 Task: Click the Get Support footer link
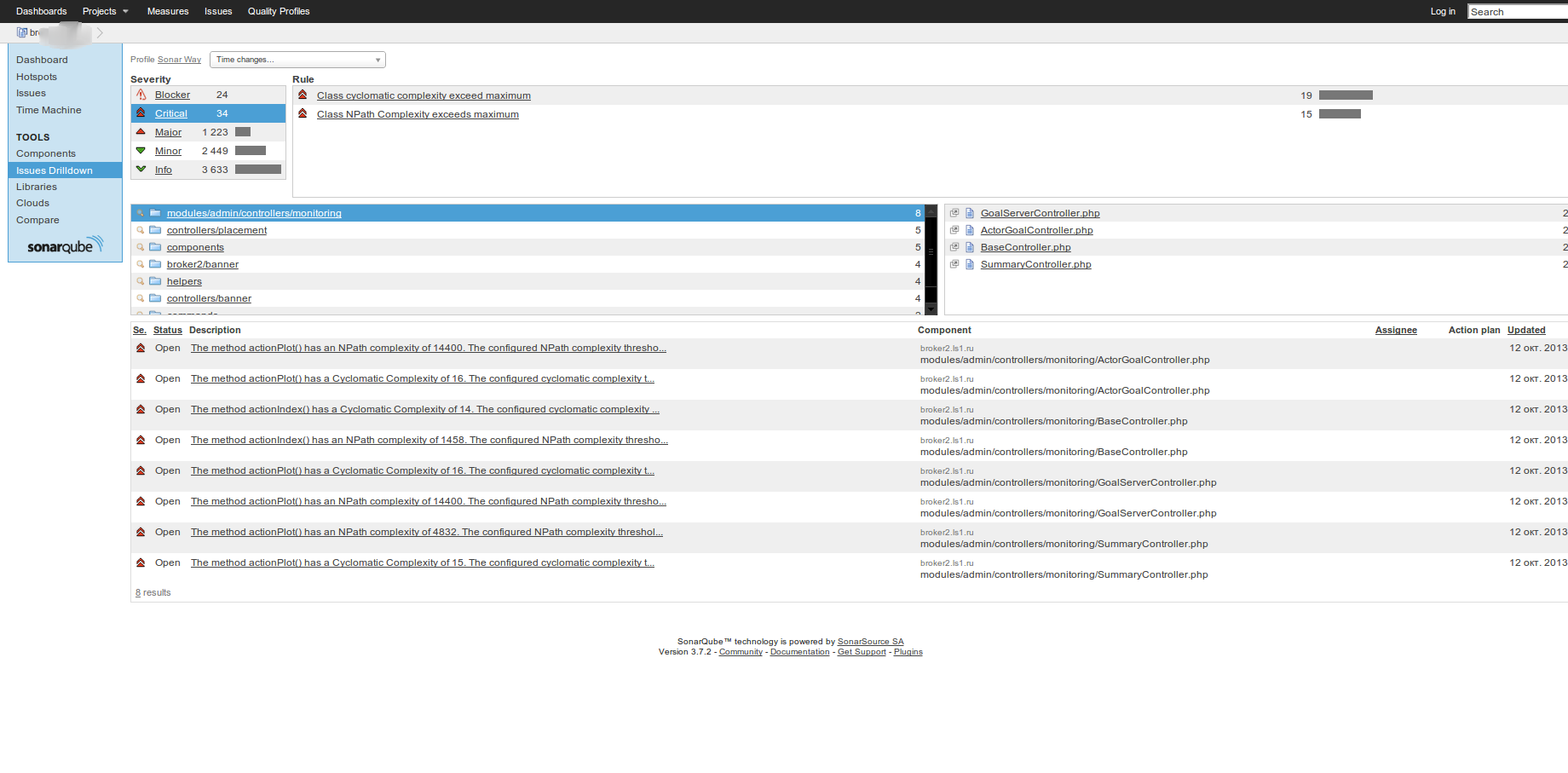coord(862,652)
